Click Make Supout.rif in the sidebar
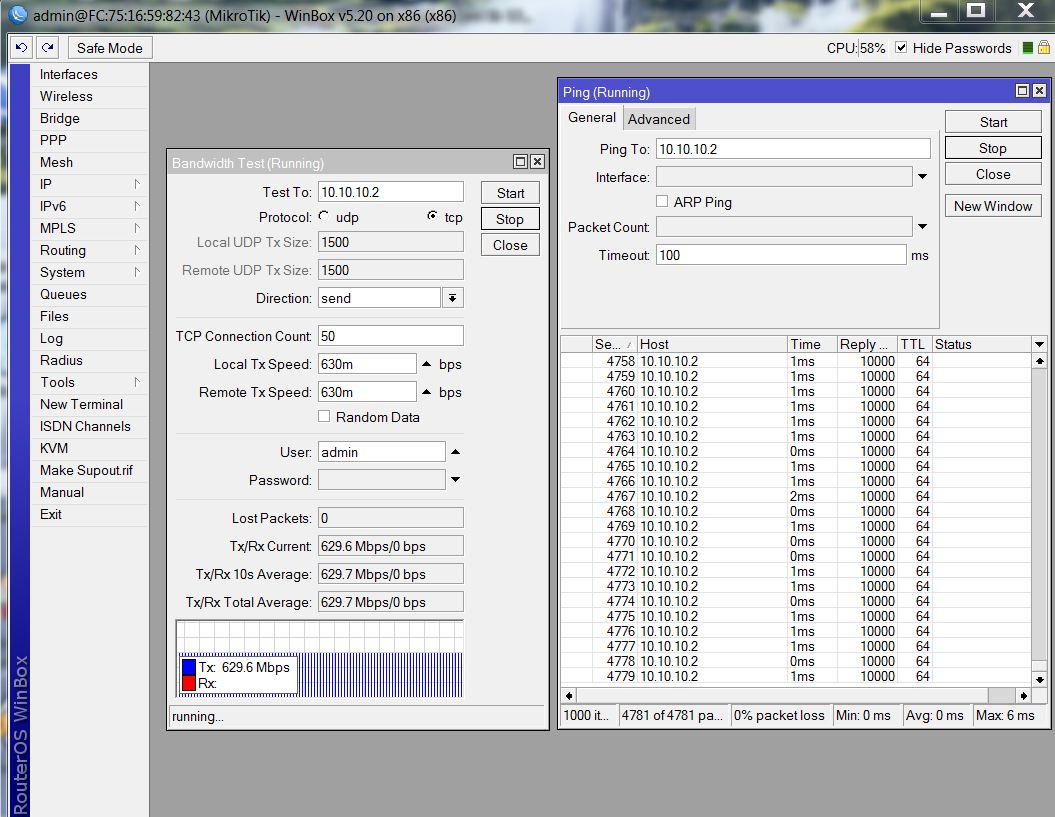The height and width of the screenshot is (817, 1055). 89,470
